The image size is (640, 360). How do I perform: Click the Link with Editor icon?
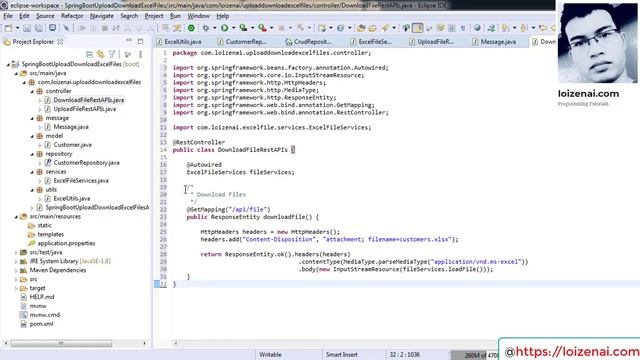pyautogui.click(x=100, y=54)
